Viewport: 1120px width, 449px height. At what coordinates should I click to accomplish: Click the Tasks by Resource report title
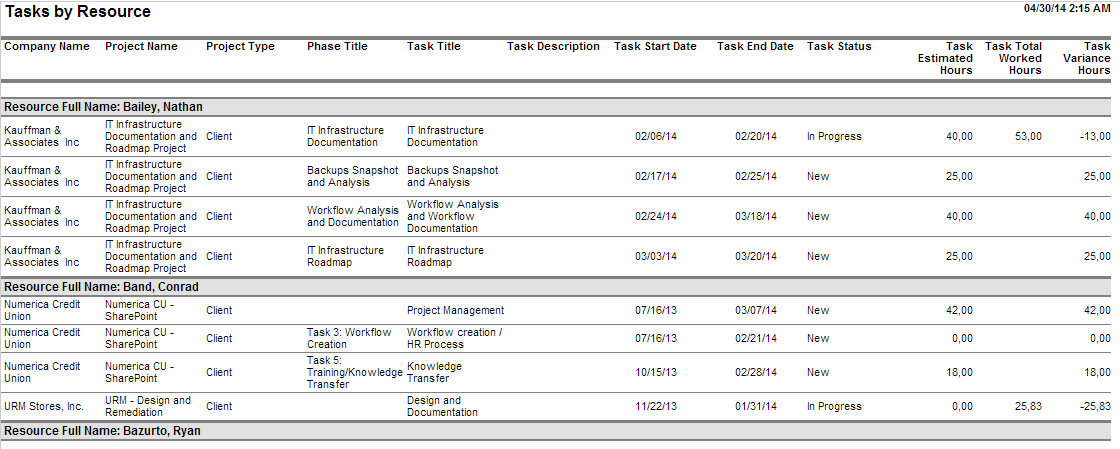pos(78,11)
